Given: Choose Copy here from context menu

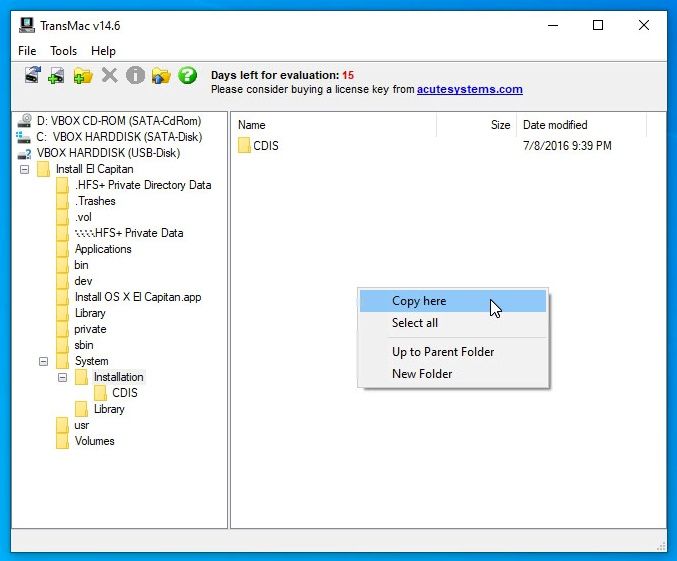Looking at the screenshot, I should 419,301.
